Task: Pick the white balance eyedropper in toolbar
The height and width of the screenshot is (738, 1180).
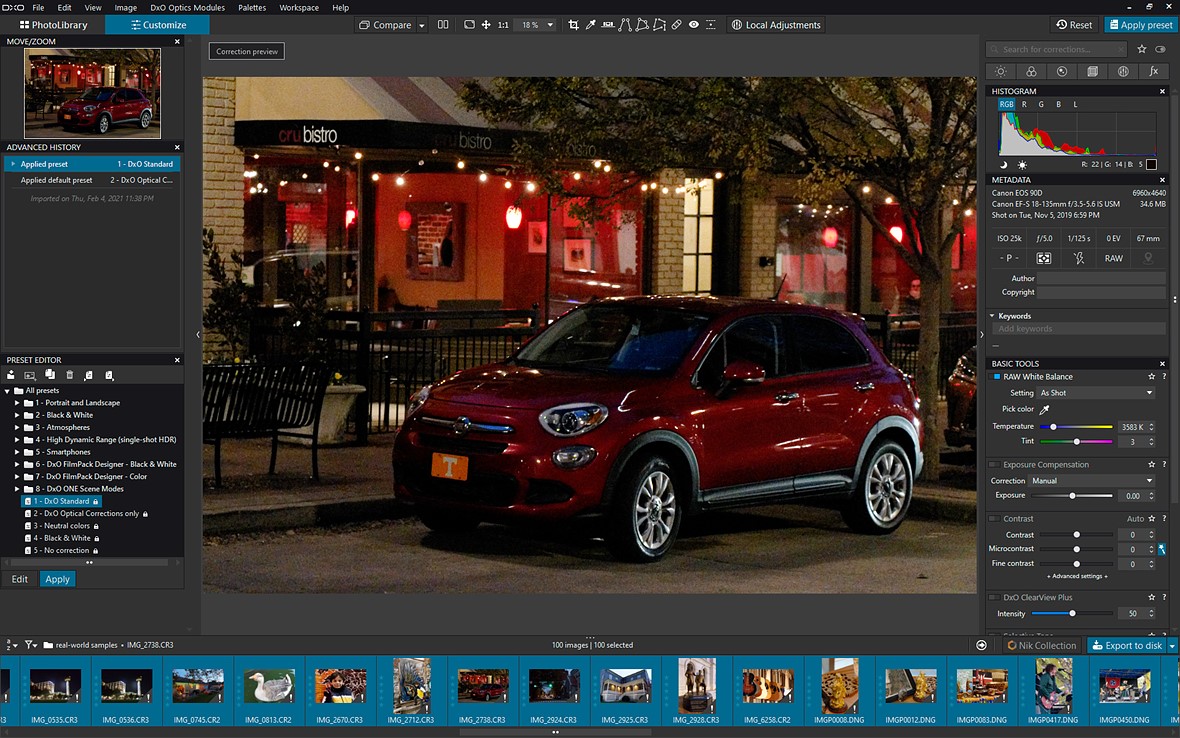Action: (x=590, y=25)
